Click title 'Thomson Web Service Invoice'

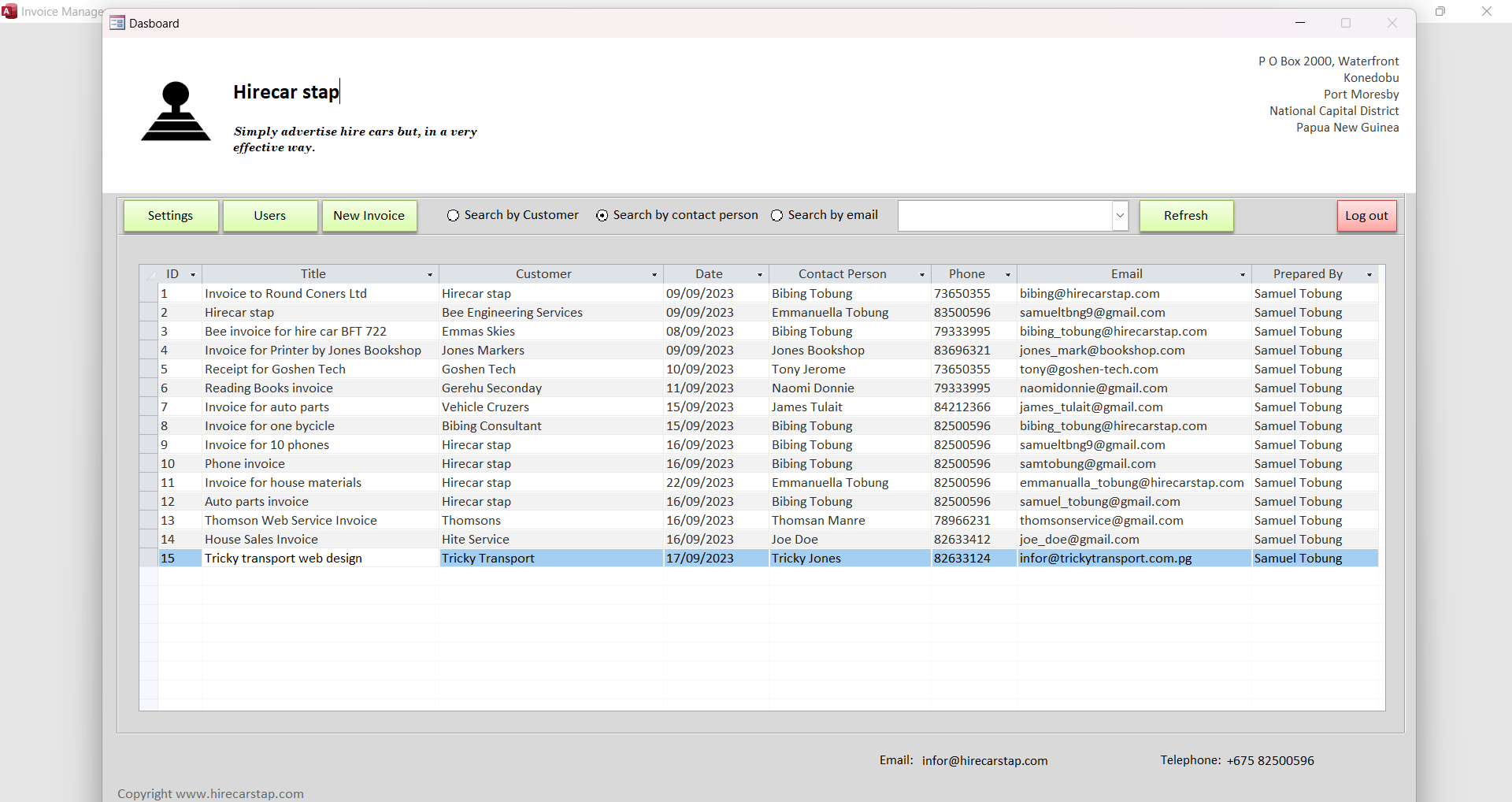pyautogui.click(x=291, y=520)
